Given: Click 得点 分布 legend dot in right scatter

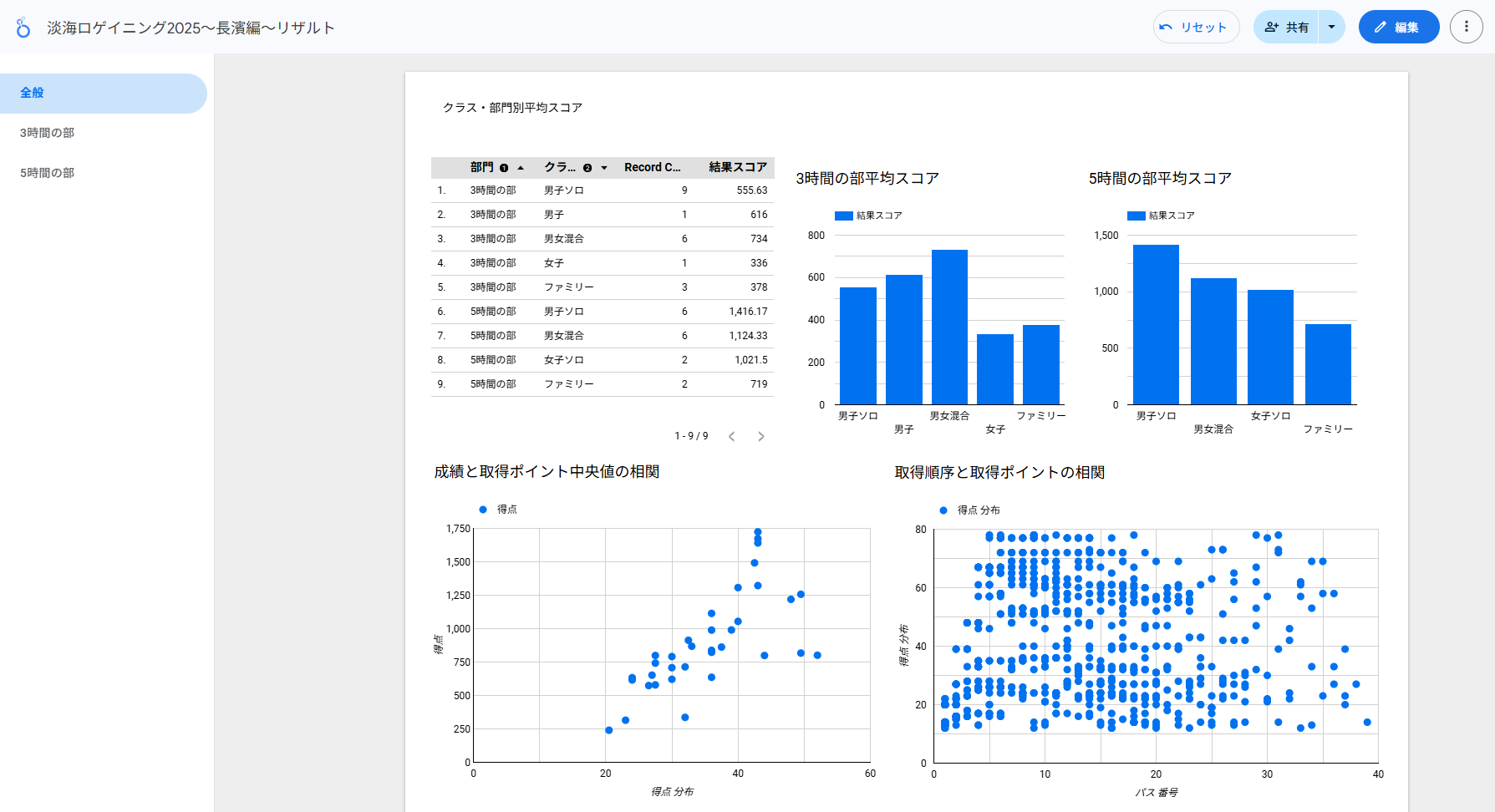Looking at the screenshot, I should tap(943, 510).
